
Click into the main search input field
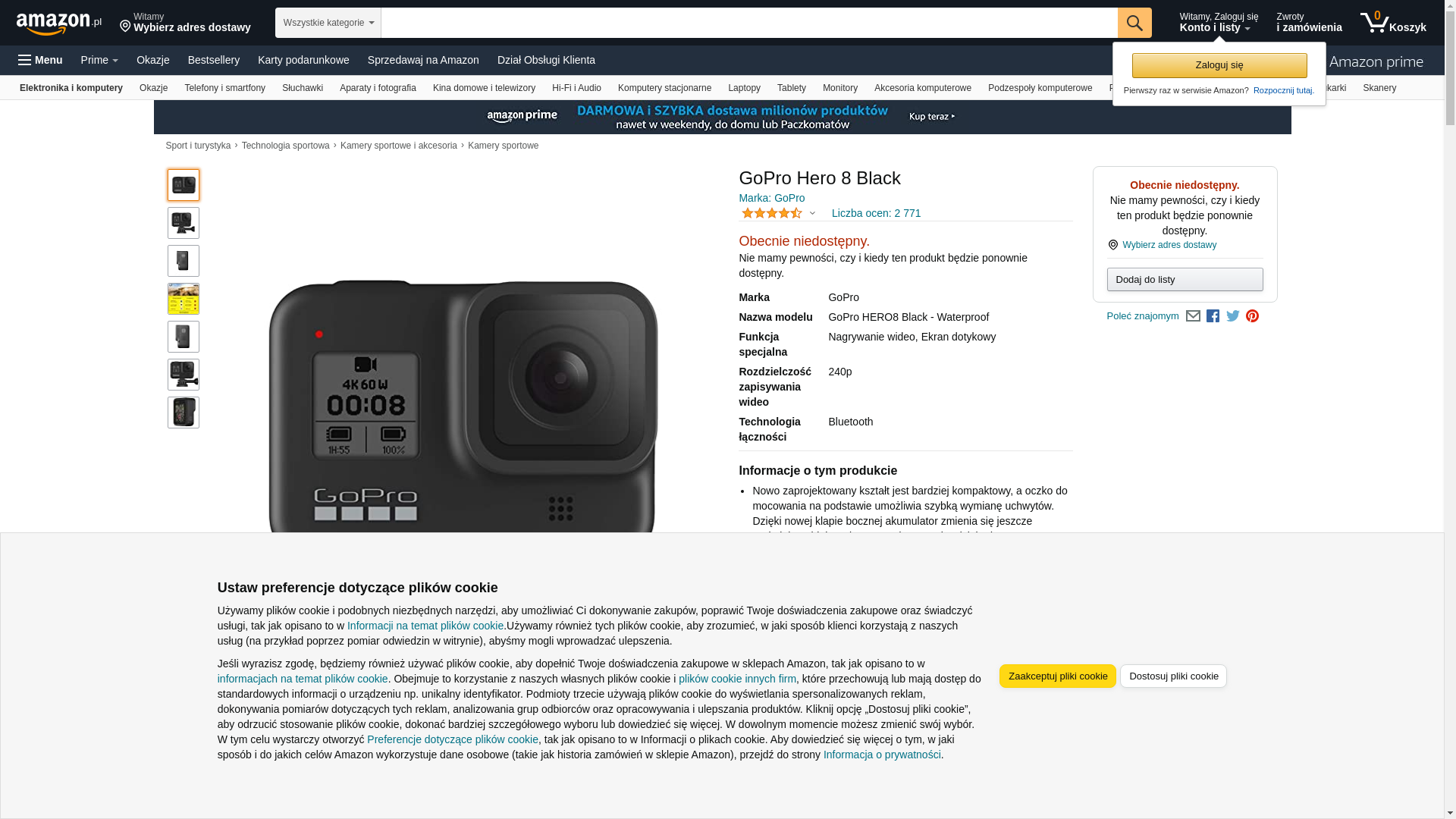pos(749,23)
